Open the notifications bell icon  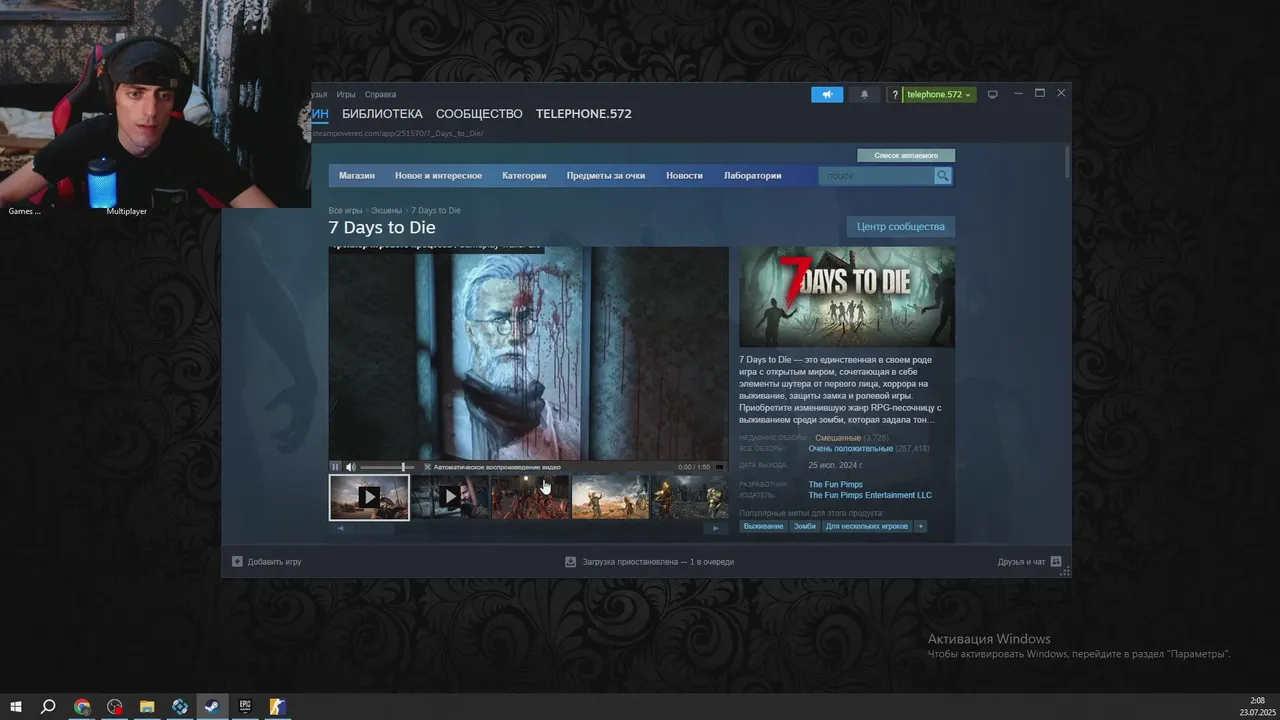[864, 94]
